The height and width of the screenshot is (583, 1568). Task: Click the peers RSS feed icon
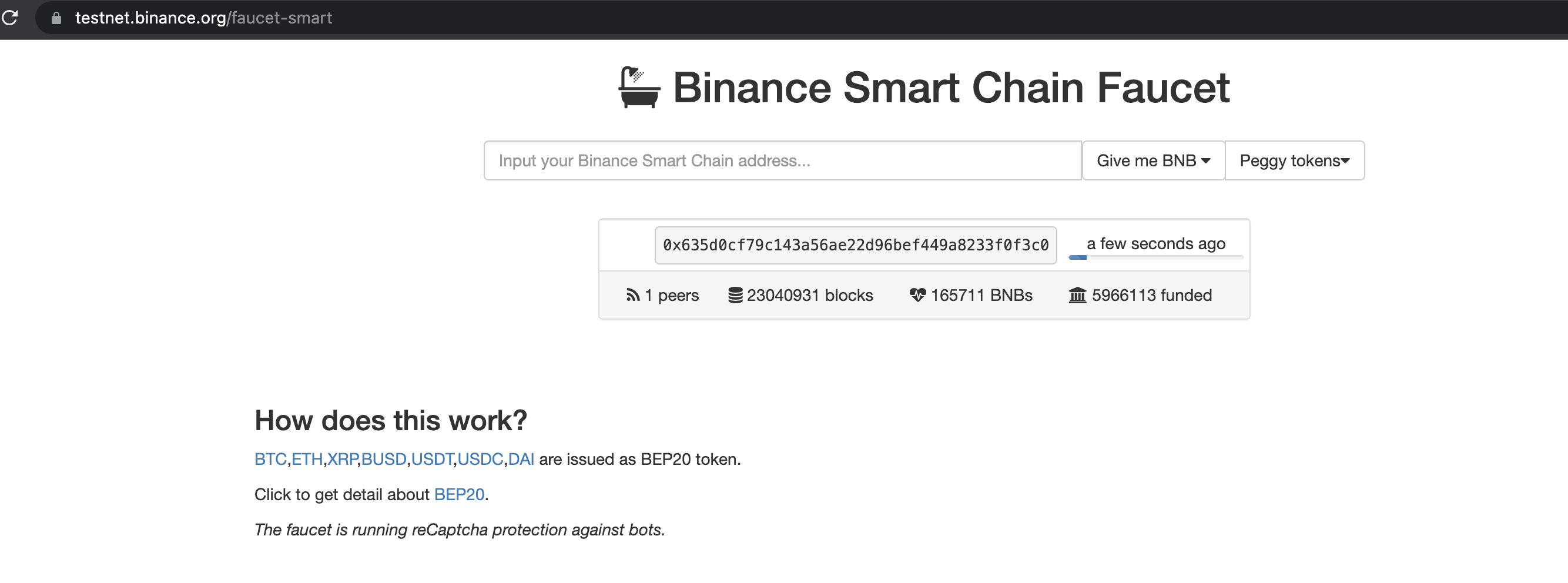coord(633,295)
